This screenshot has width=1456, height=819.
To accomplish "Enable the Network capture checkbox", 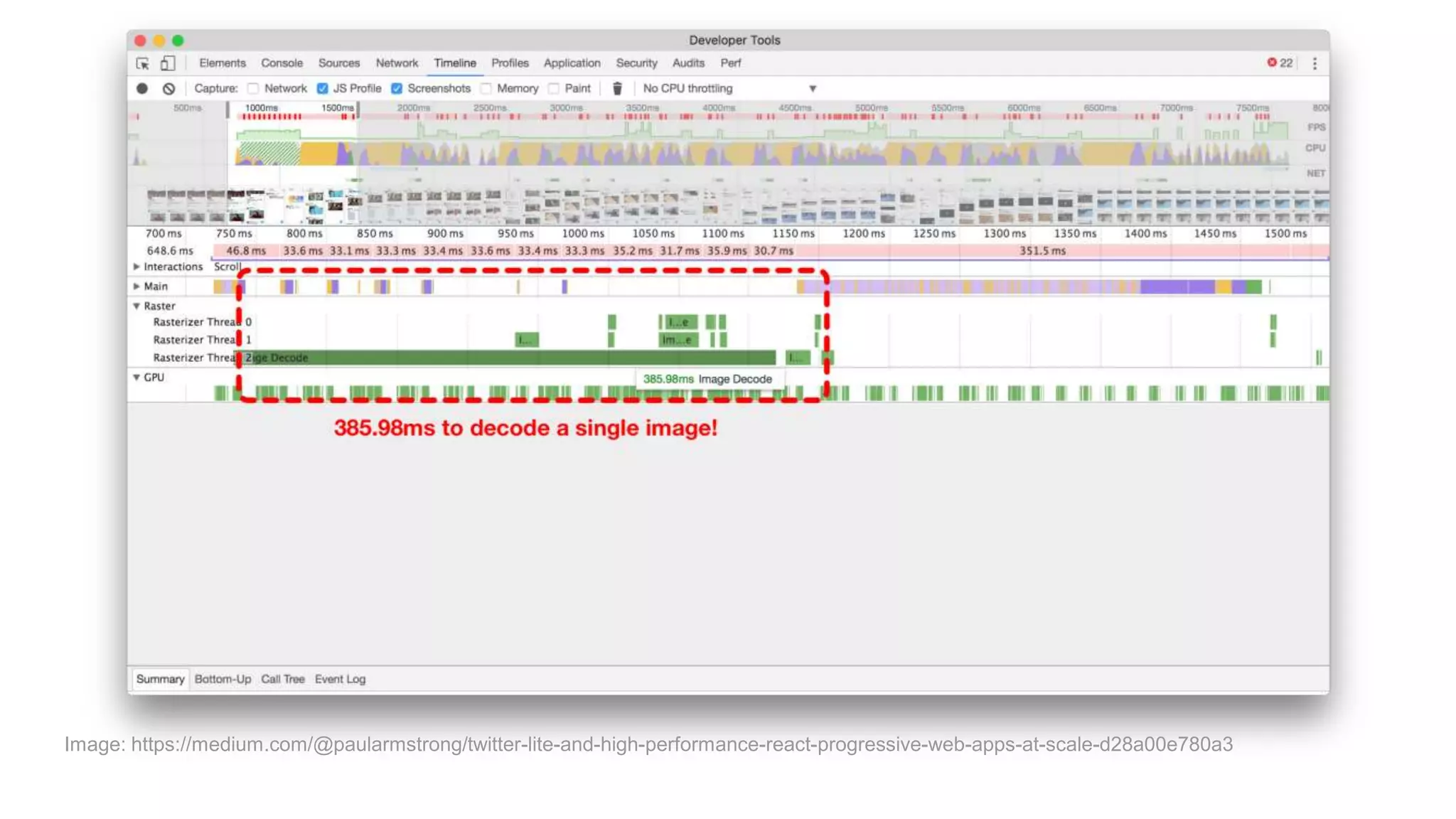I will 253,89.
